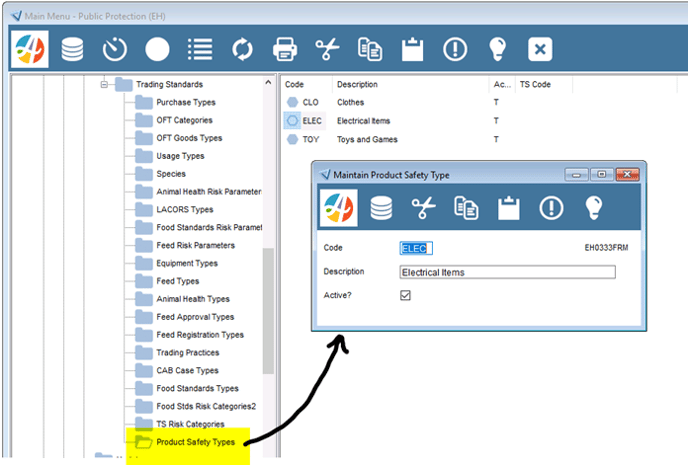
Task: Click the clipboard paste icon in main toolbar
Action: click(x=412, y=49)
